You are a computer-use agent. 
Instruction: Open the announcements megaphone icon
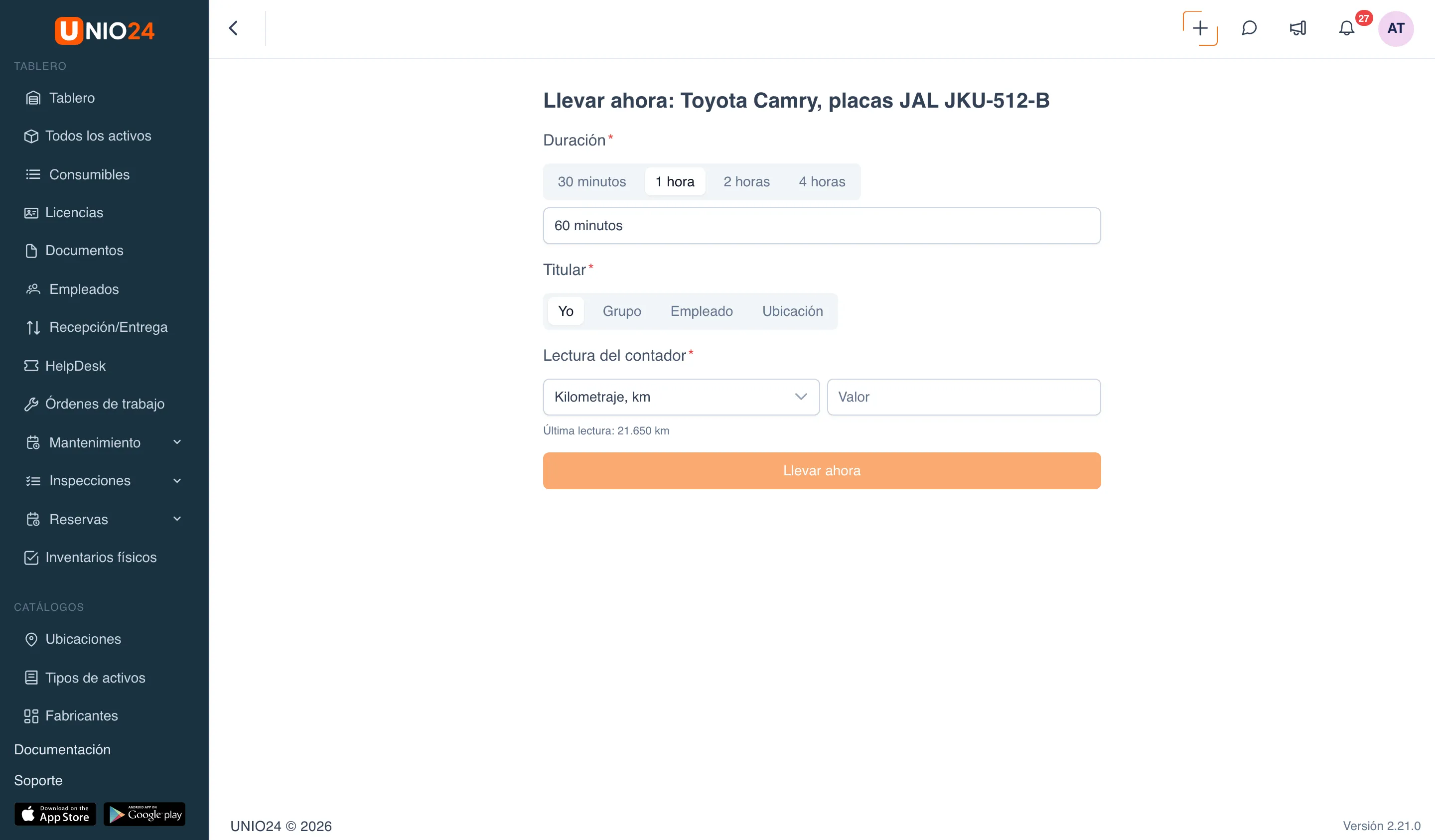(1298, 28)
